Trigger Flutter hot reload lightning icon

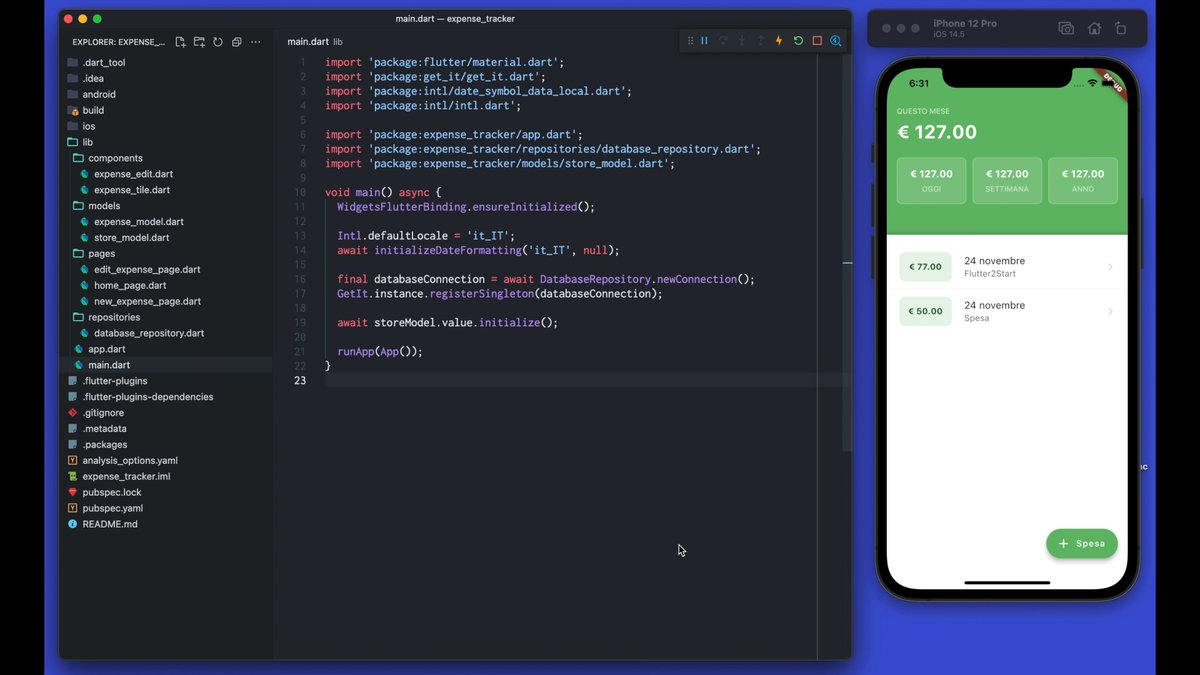779,41
